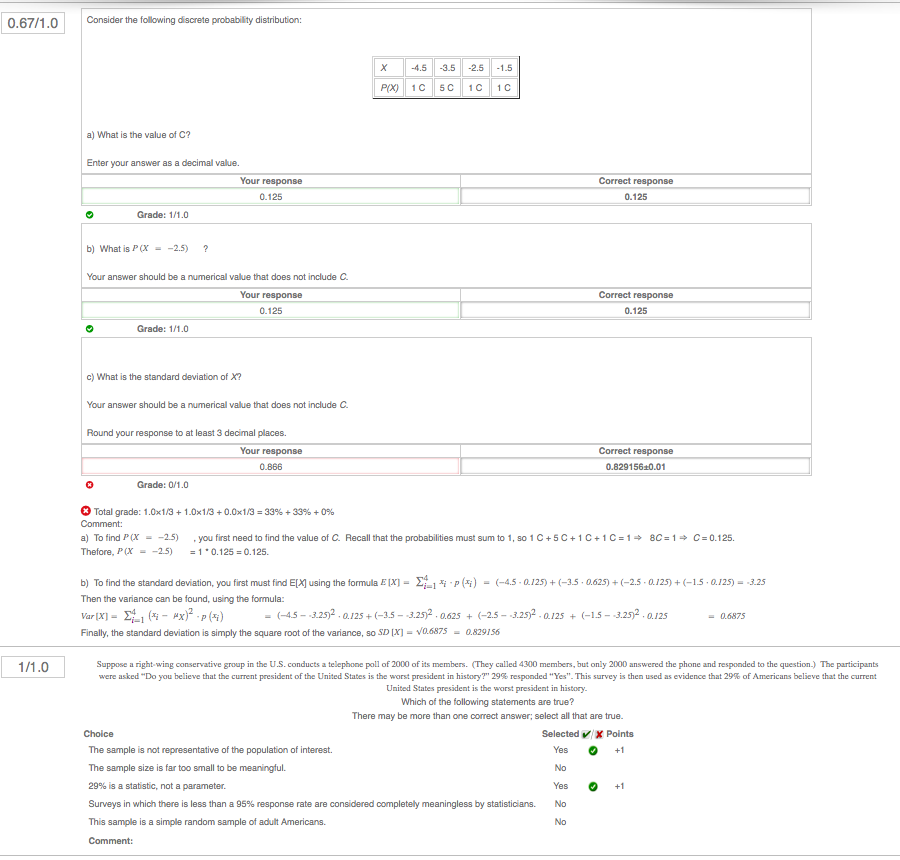This screenshot has height=860, width=900.
Task: Click the green check icon in Selected header
Action: [x=586, y=734]
